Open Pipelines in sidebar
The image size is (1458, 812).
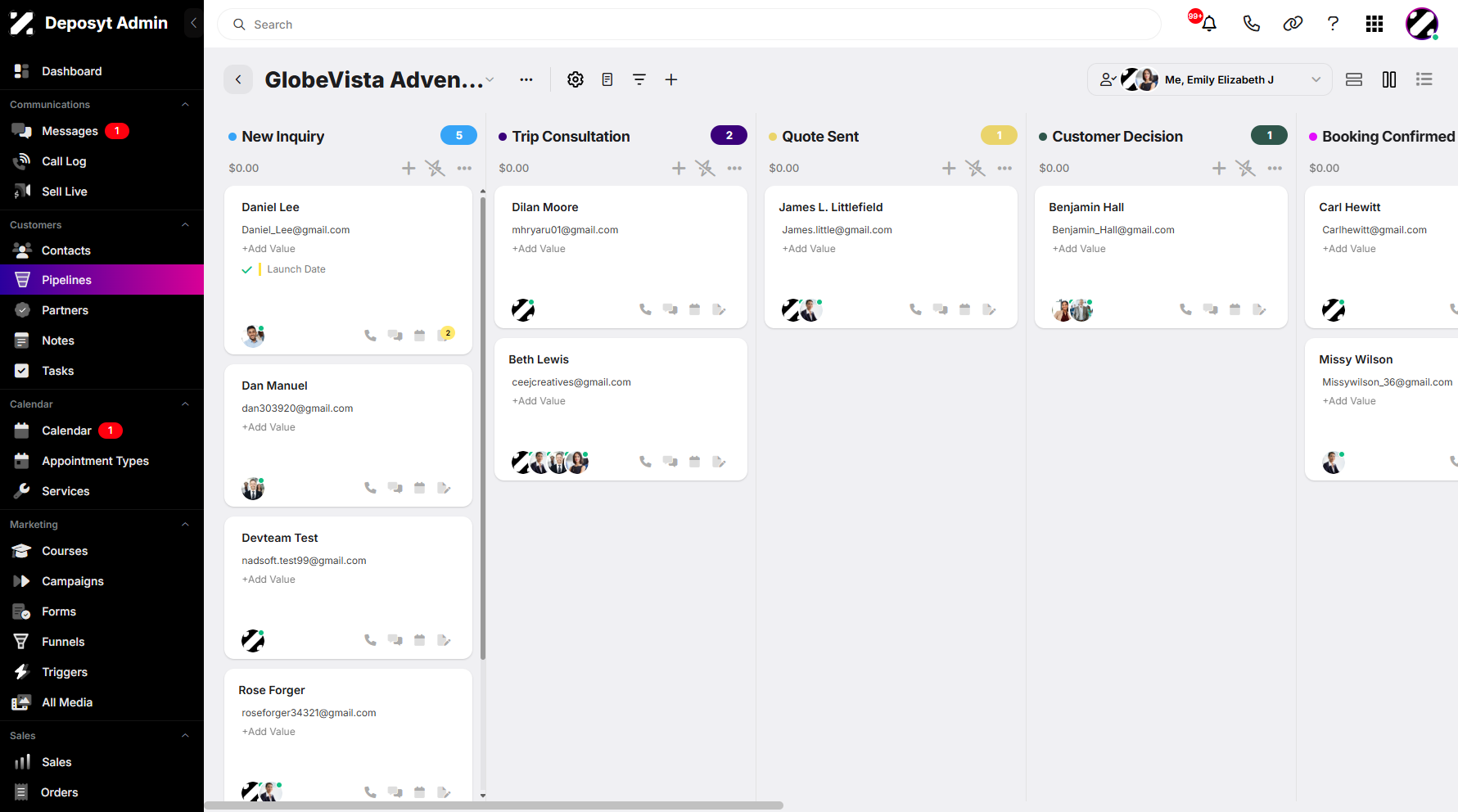point(102,280)
